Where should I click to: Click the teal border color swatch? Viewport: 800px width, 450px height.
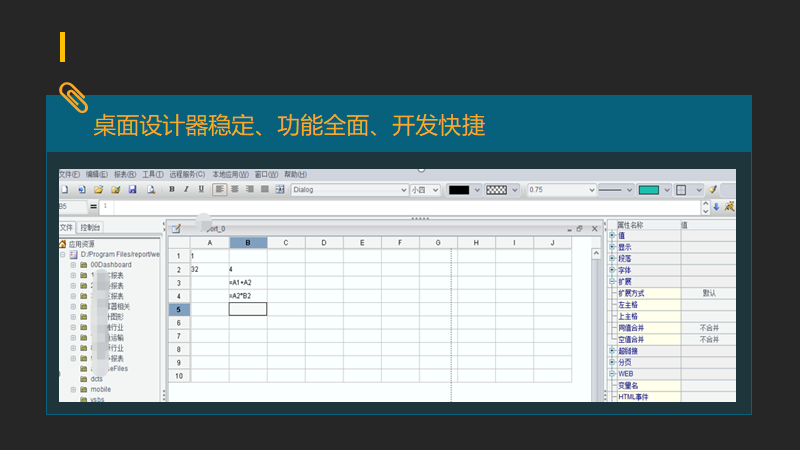click(649, 190)
